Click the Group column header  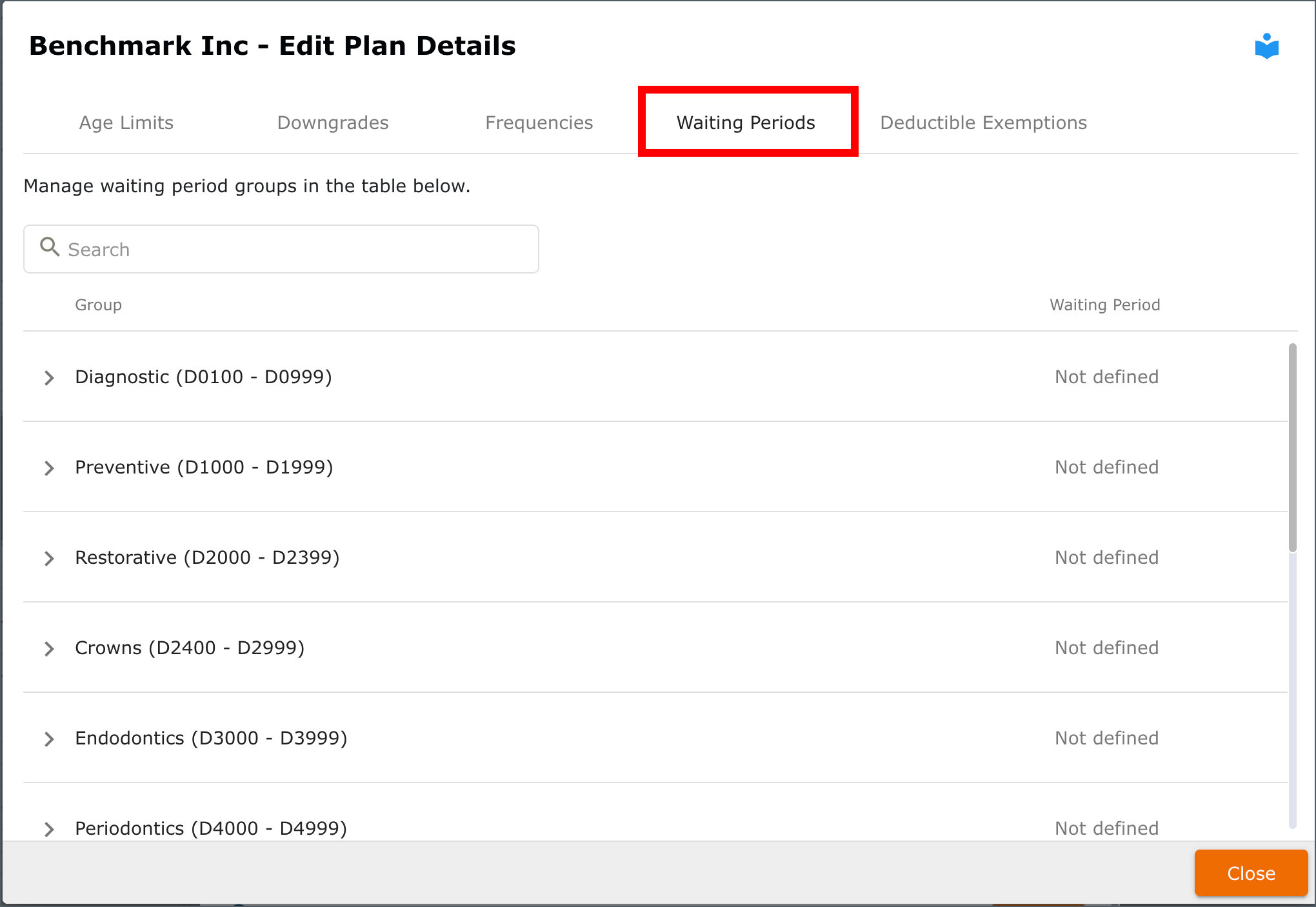pos(98,304)
